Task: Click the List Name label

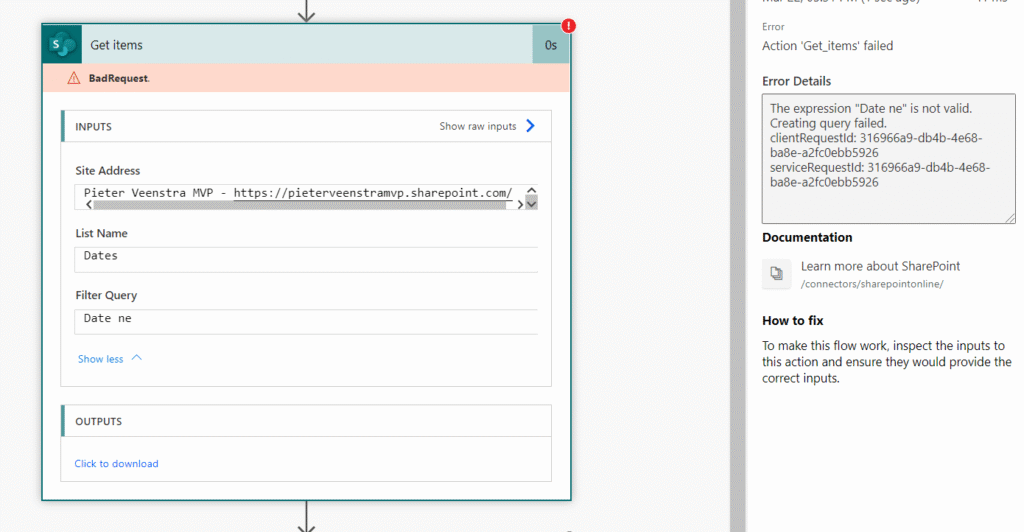Action: 101,233
